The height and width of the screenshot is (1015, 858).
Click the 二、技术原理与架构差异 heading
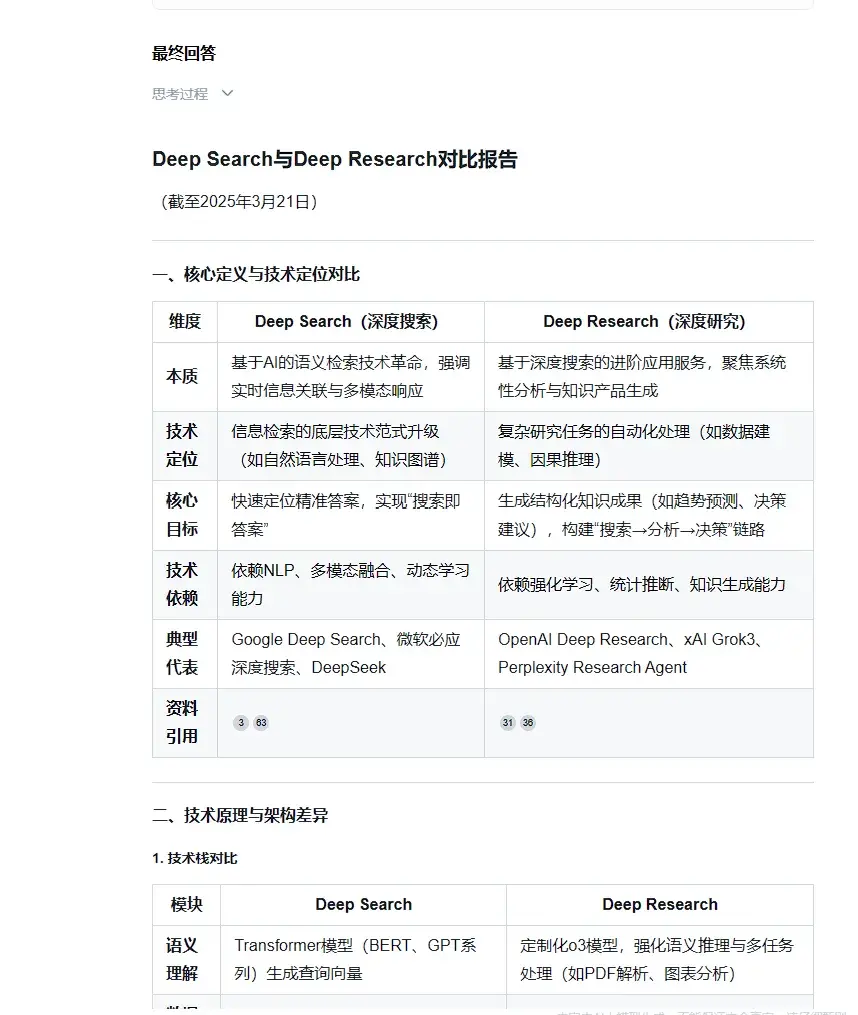coord(240,814)
